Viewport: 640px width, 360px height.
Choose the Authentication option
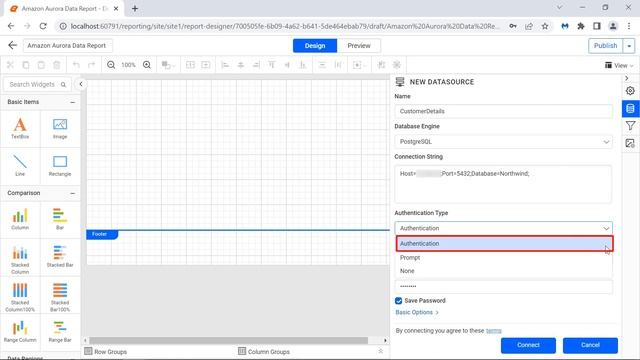pyautogui.click(x=504, y=244)
